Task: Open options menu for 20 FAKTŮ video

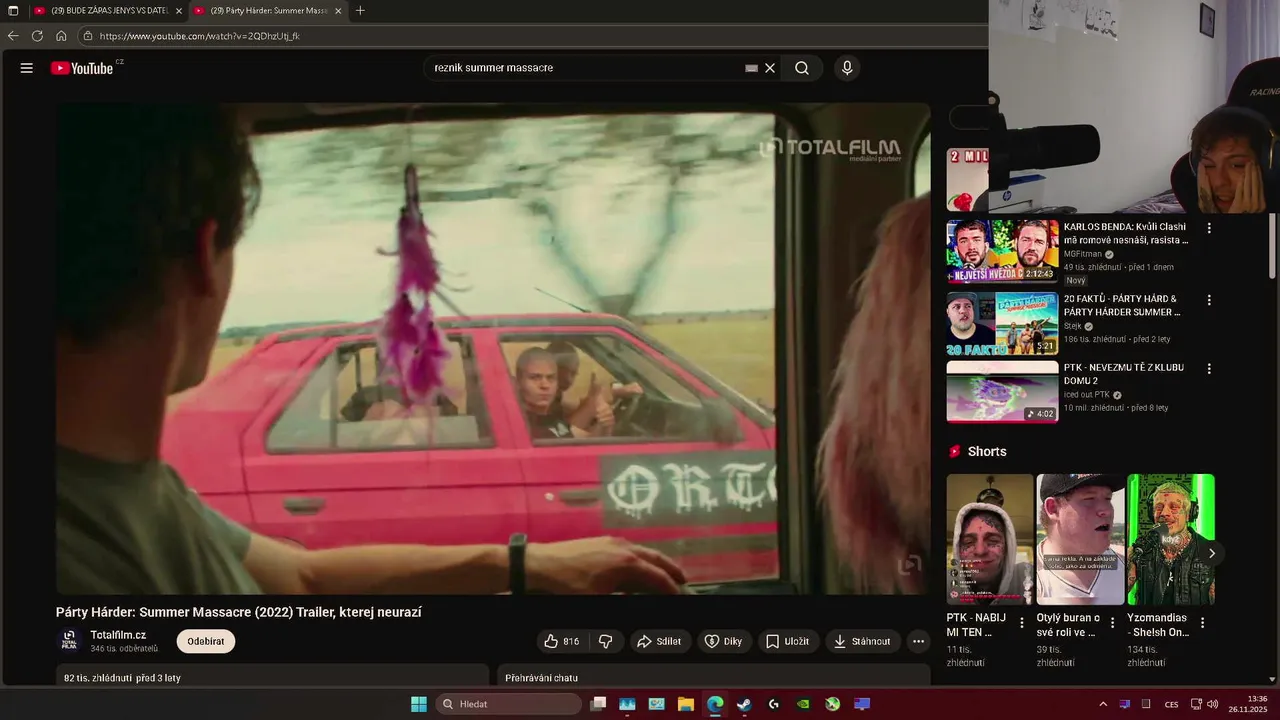Action: [1209, 300]
